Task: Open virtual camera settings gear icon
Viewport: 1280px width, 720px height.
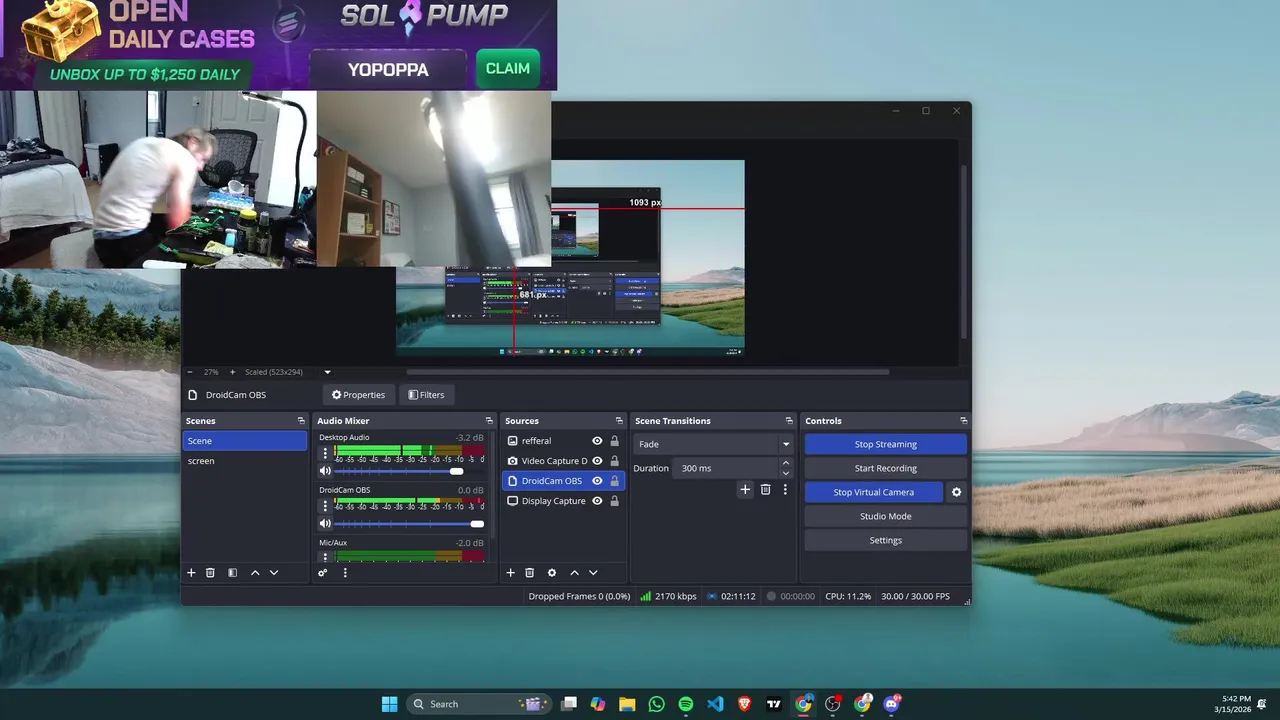Action: point(956,492)
